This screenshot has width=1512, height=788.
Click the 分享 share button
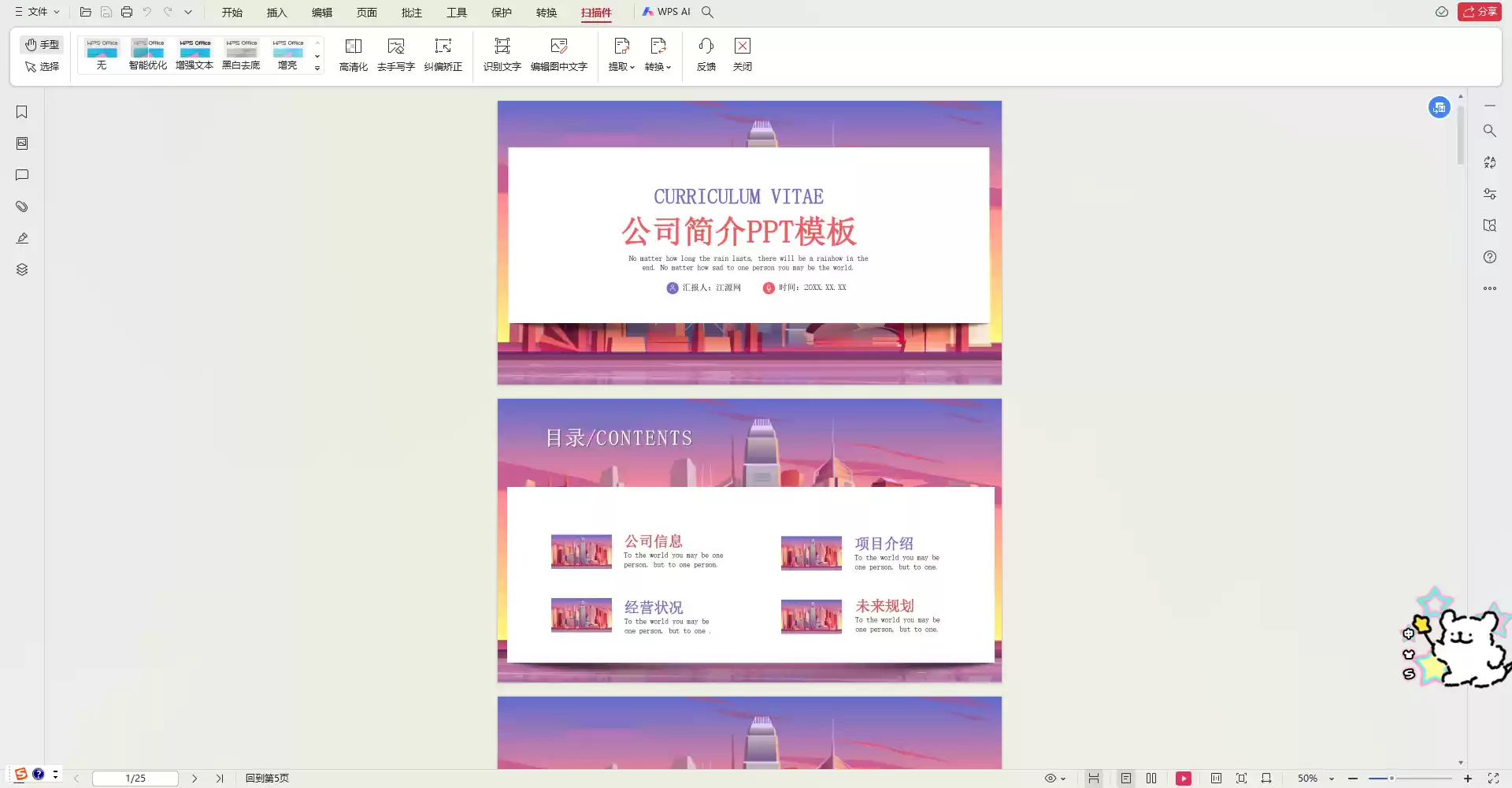coord(1480,12)
